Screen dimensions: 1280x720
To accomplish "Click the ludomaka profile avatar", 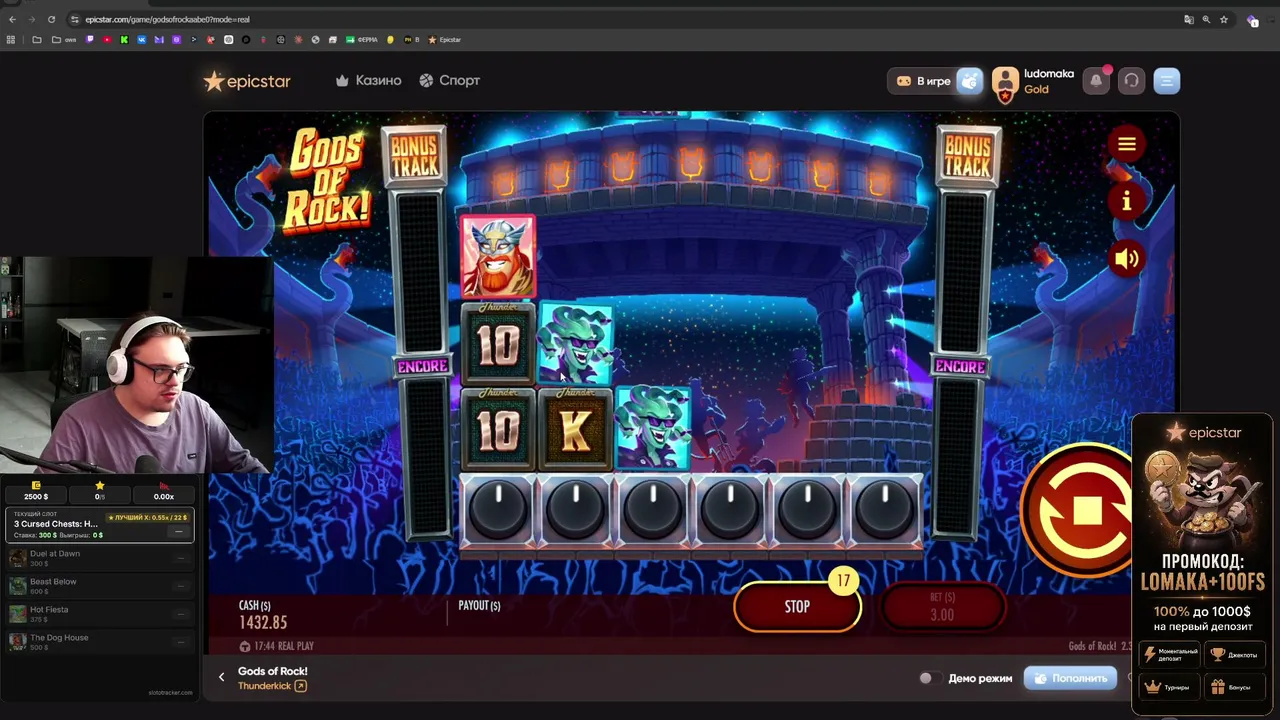I will (1005, 83).
